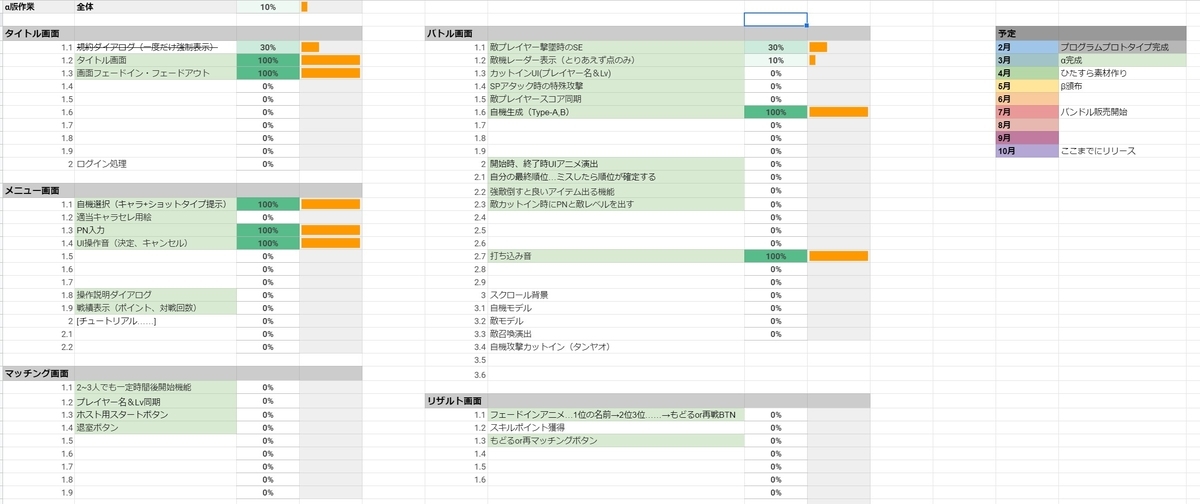This screenshot has width=1200, height=504.
Task: Select the 100% cell beside '自機生成(Type-A,B)'
Action: (775, 112)
